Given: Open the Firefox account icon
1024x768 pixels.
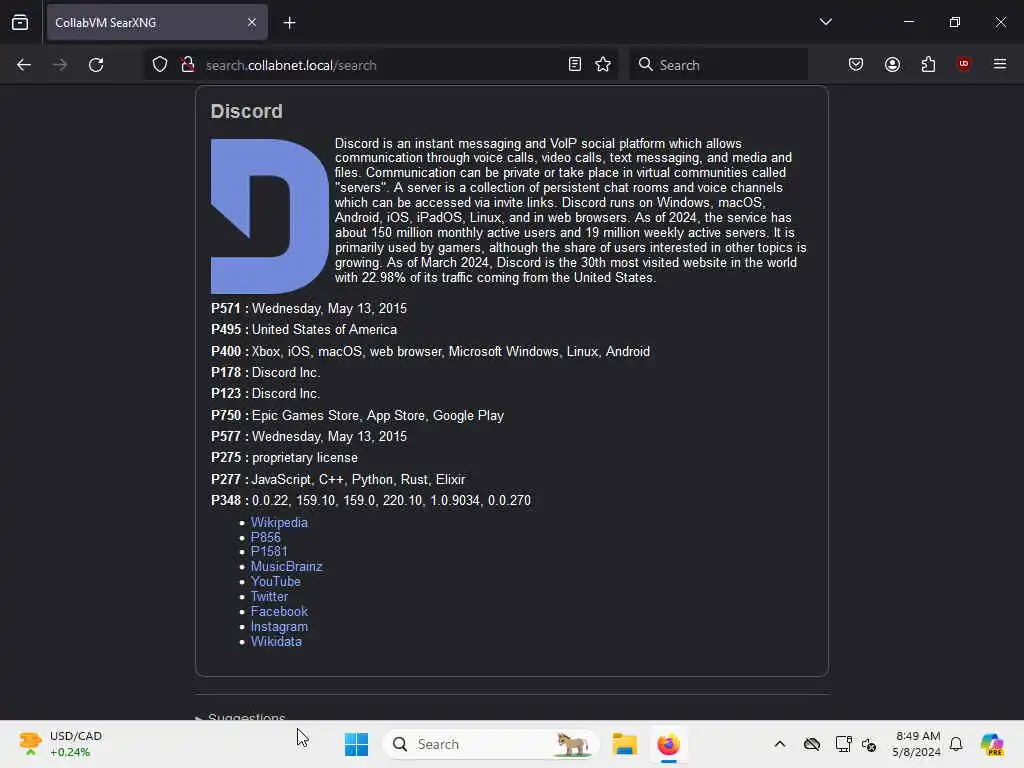Looking at the screenshot, I should (892, 64).
